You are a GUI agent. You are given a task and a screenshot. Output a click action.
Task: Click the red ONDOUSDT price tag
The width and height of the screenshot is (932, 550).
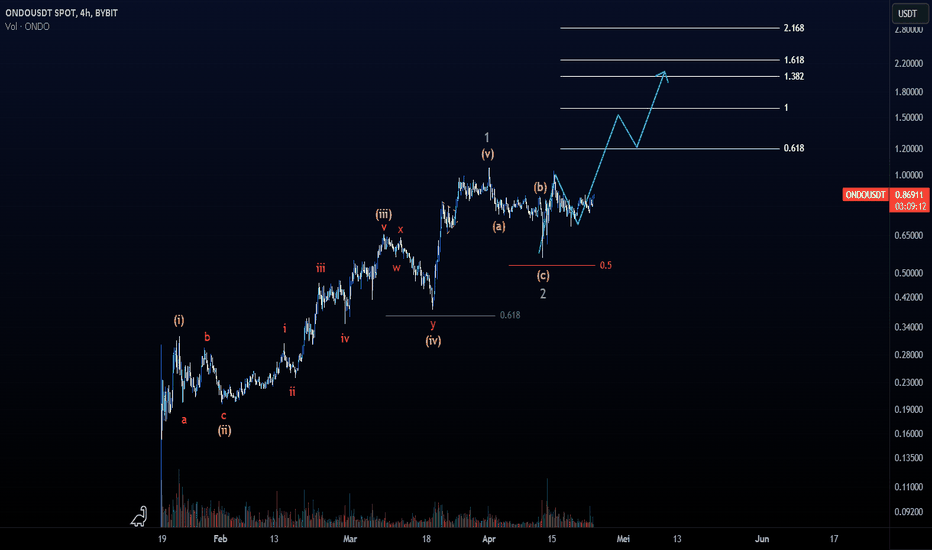[x=865, y=195]
